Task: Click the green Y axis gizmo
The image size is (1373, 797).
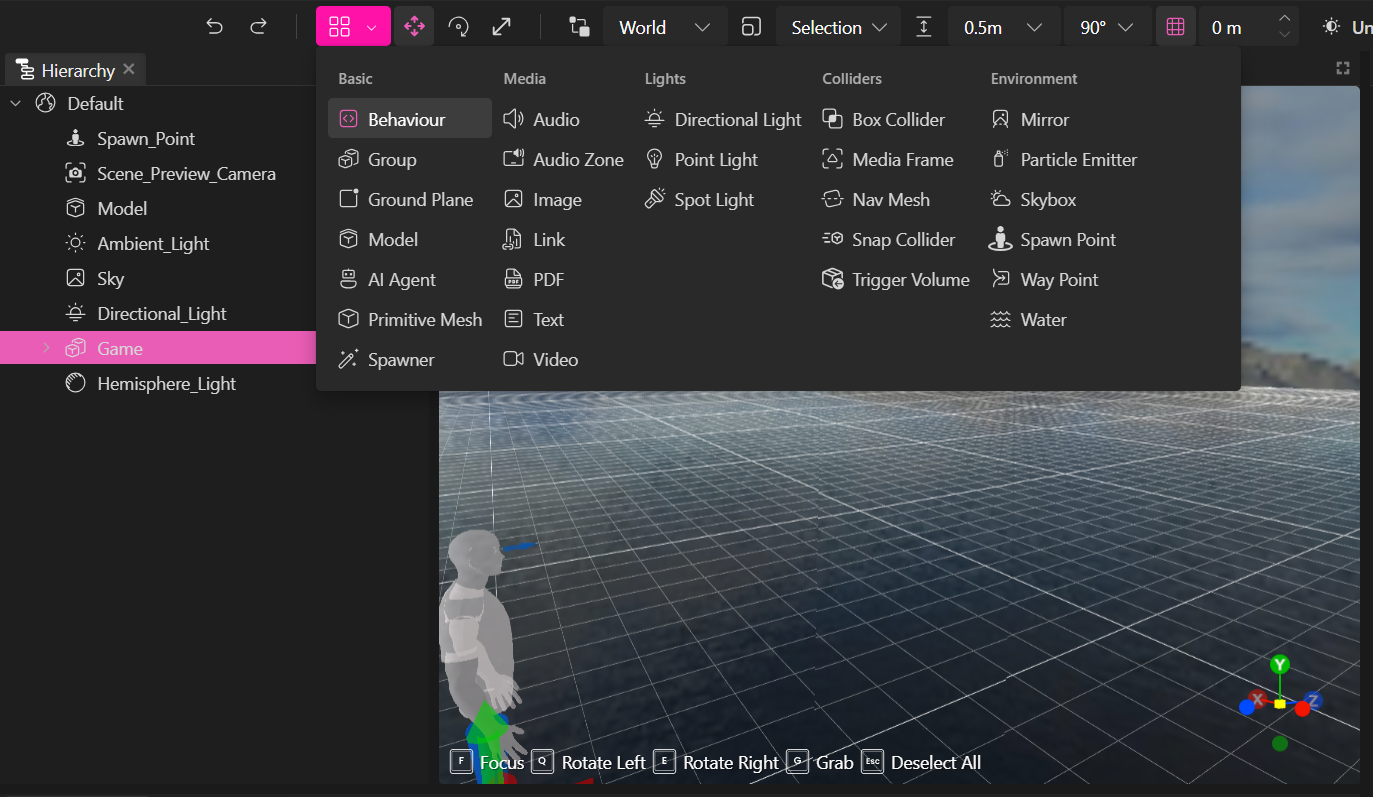Action: coord(1279,665)
